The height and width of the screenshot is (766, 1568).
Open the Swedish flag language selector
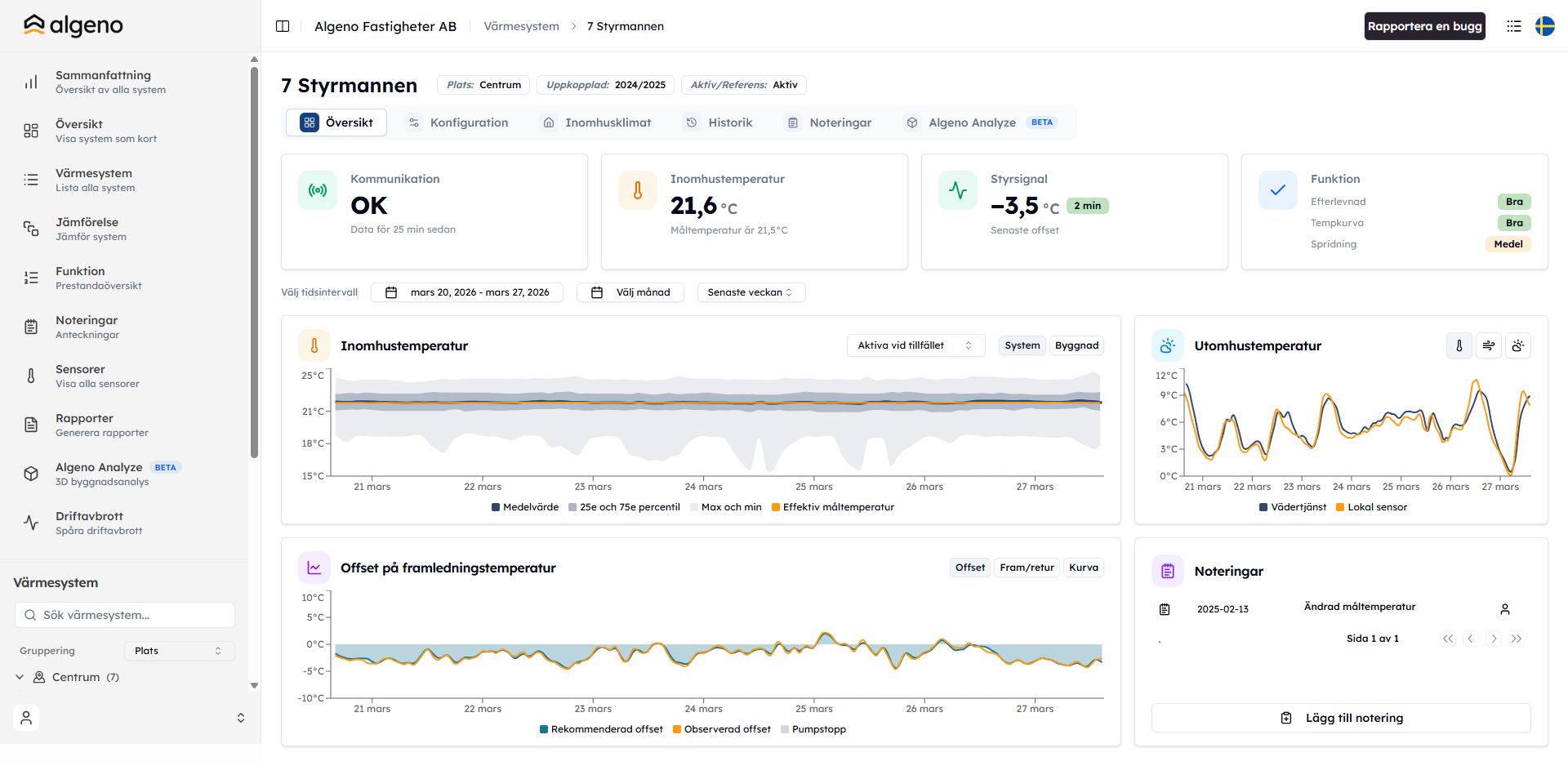click(1545, 26)
